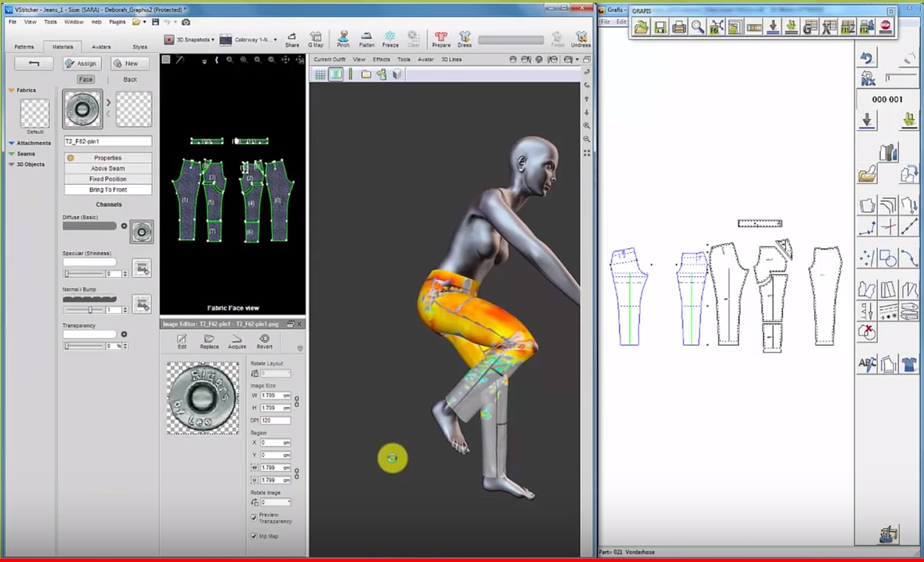Click the Replace image icon
Screen dimensions: 924x562
click(x=209, y=341)
